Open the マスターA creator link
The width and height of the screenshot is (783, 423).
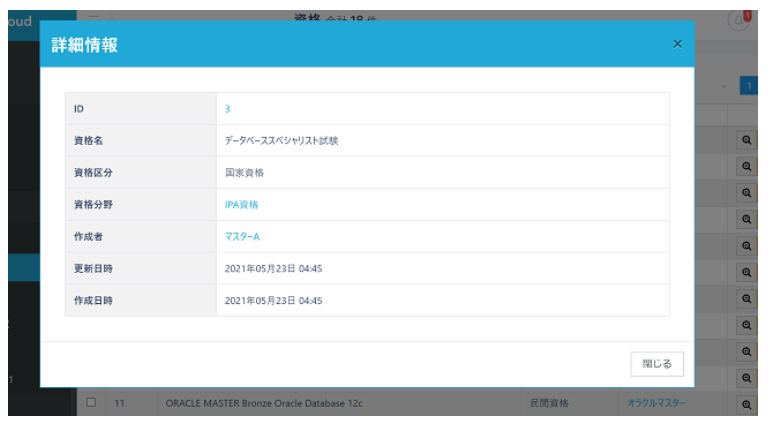[x=242, y=236]
